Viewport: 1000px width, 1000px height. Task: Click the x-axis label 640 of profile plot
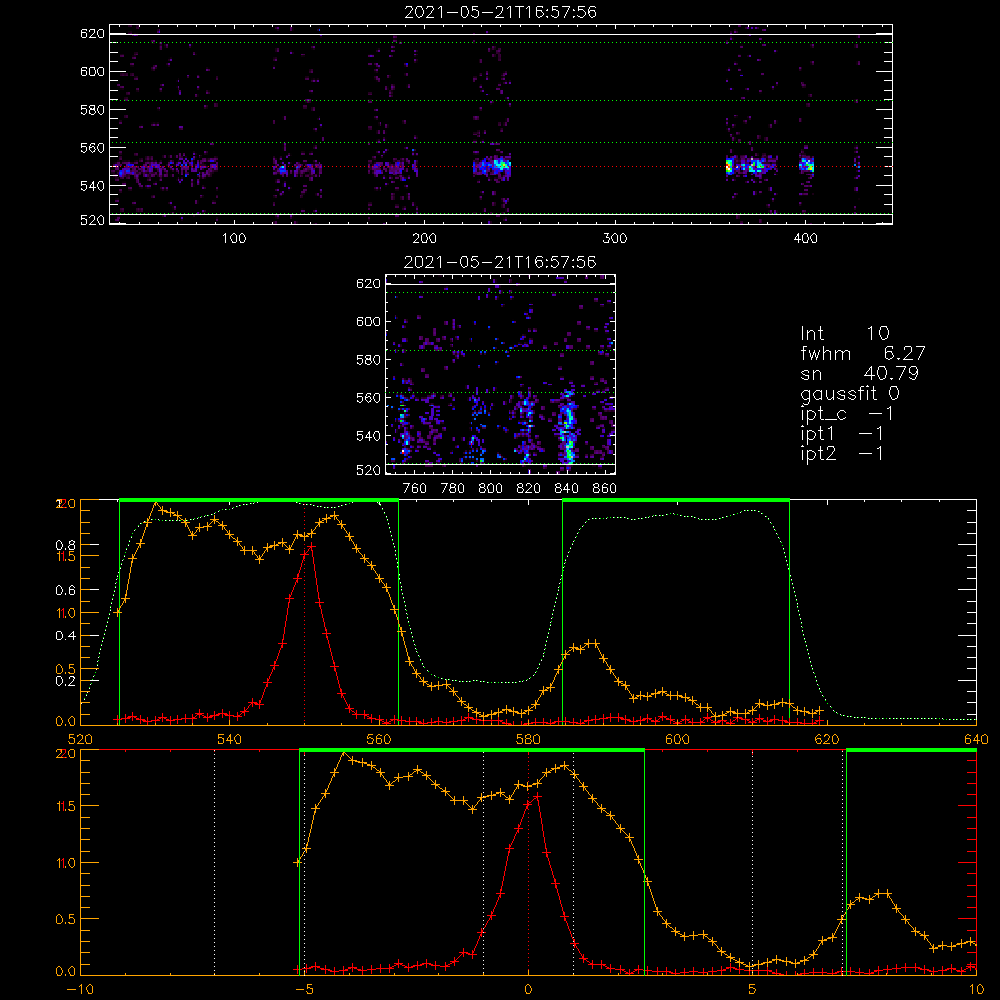coord(976,740)
